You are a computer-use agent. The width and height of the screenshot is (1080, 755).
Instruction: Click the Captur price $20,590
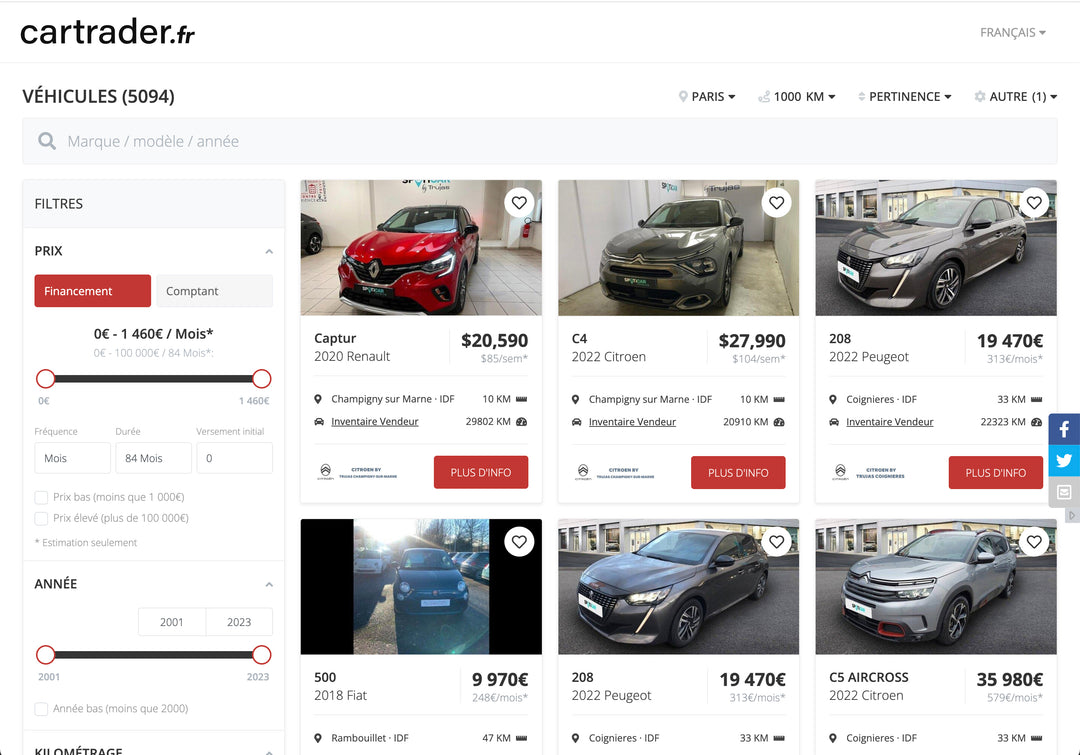tap(495, 340)
